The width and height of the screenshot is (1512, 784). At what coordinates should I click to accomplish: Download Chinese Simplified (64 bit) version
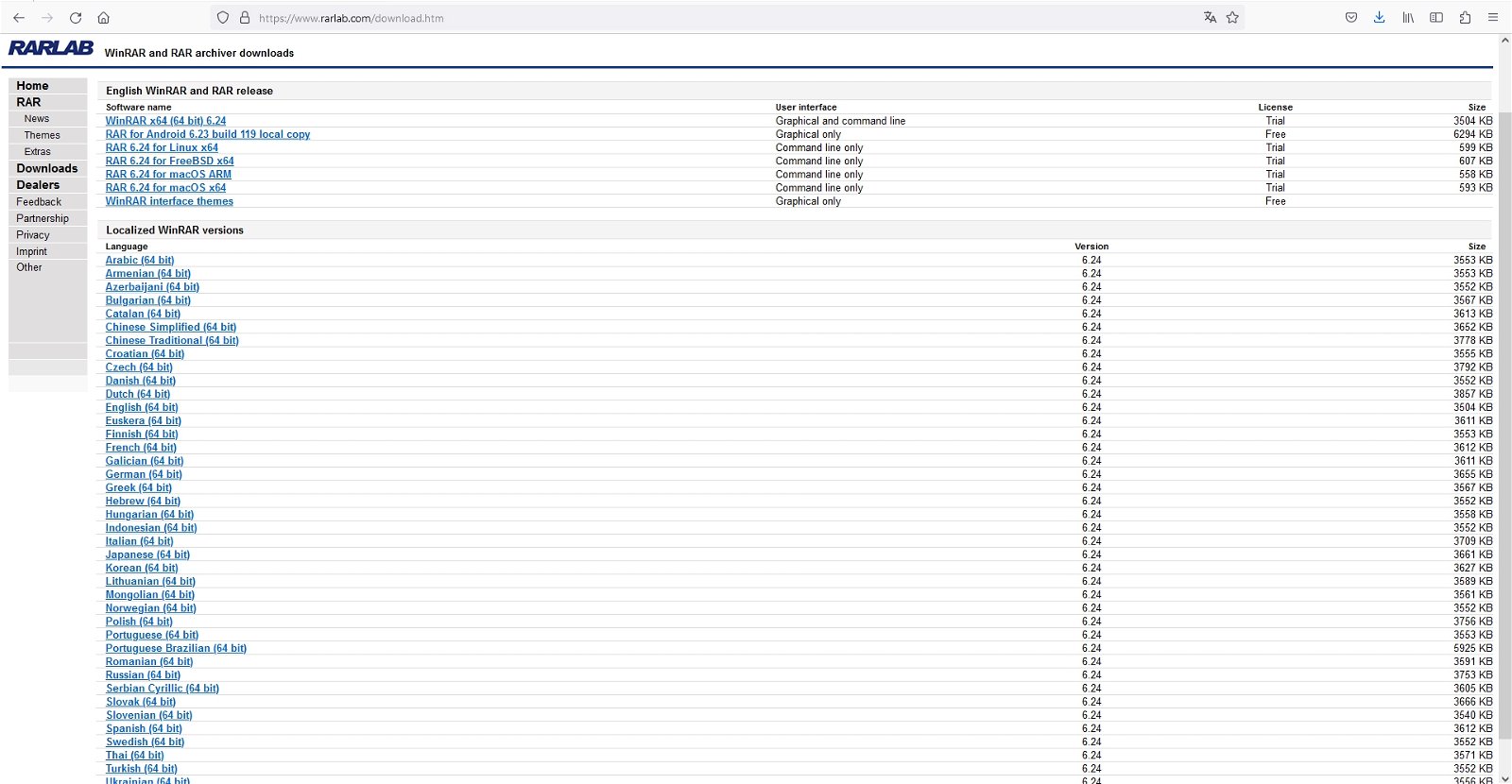click(171, 328)
